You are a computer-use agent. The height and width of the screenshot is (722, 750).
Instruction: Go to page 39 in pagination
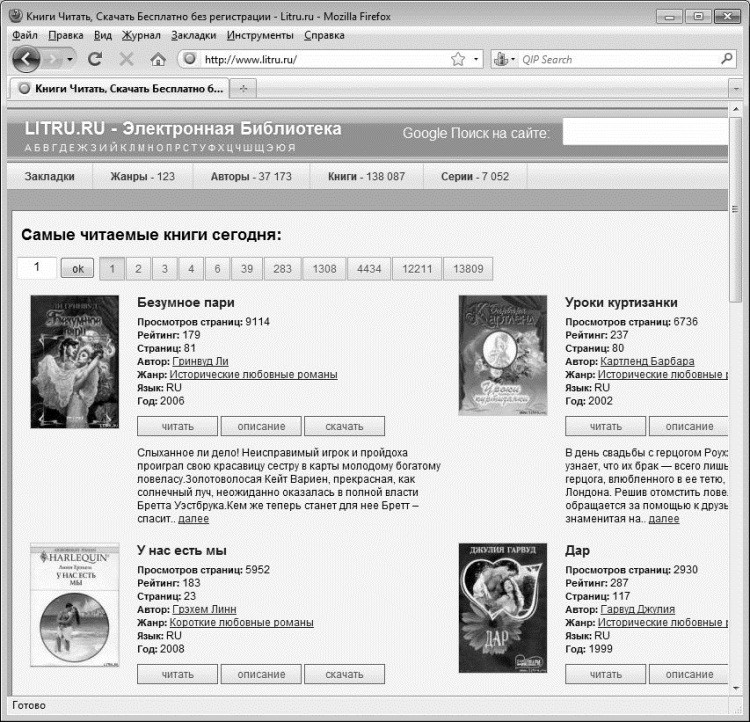(x=246, y=268)
